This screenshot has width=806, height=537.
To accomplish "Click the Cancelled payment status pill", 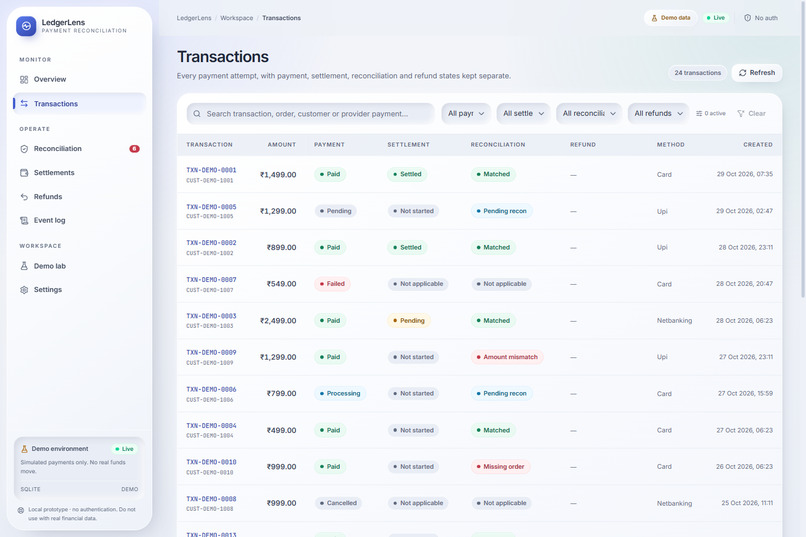I will click(x=338, y=504).
